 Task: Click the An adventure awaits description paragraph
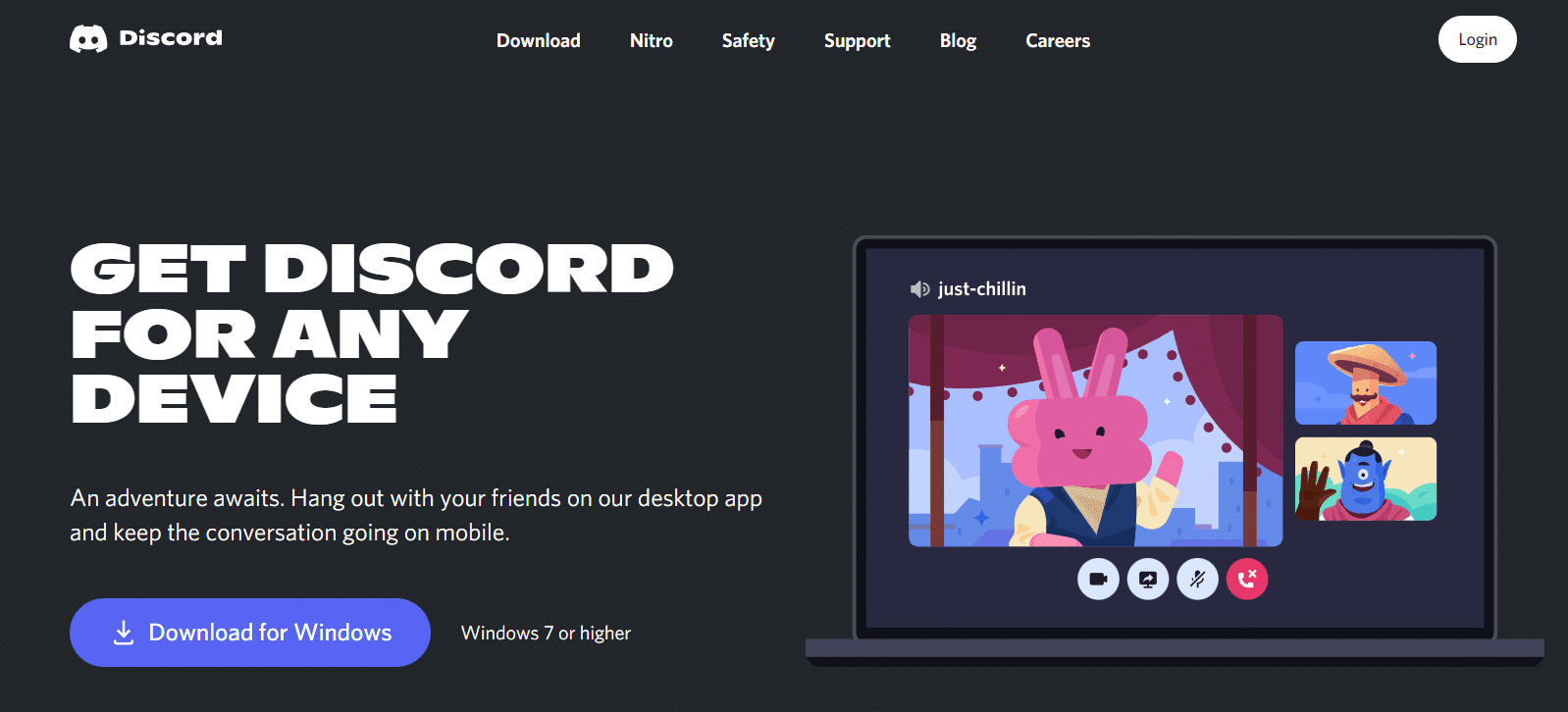coord(416,515)
